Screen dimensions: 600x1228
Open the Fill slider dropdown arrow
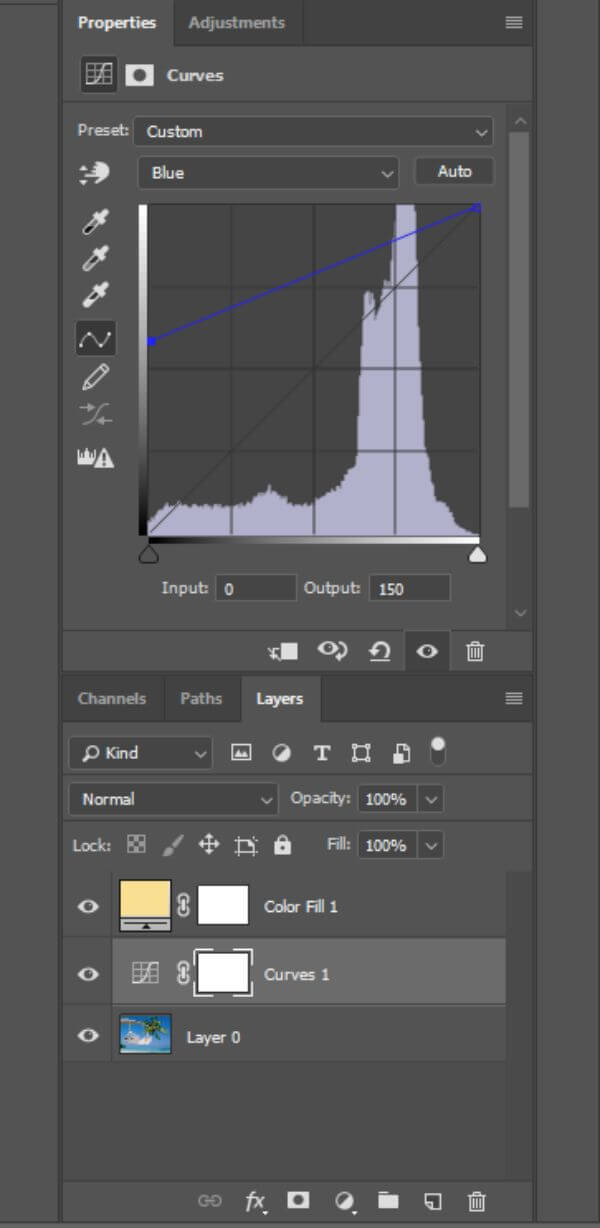(x=431, y=845)
